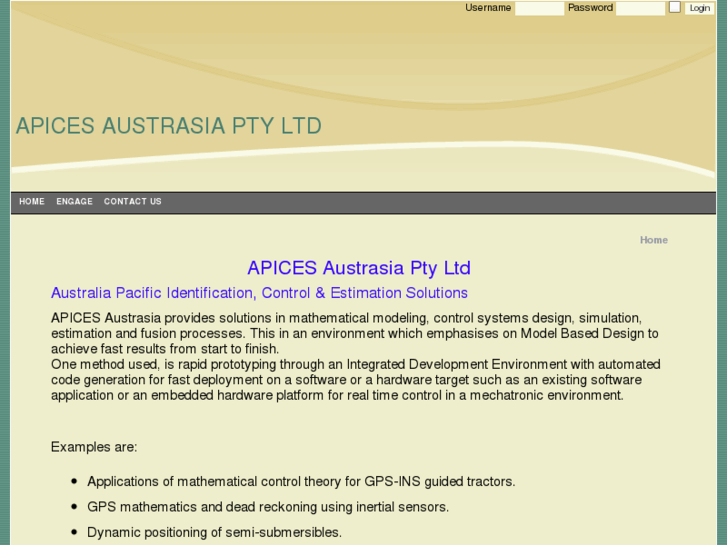
Task: Click the Login button
Action: point(699,8)
